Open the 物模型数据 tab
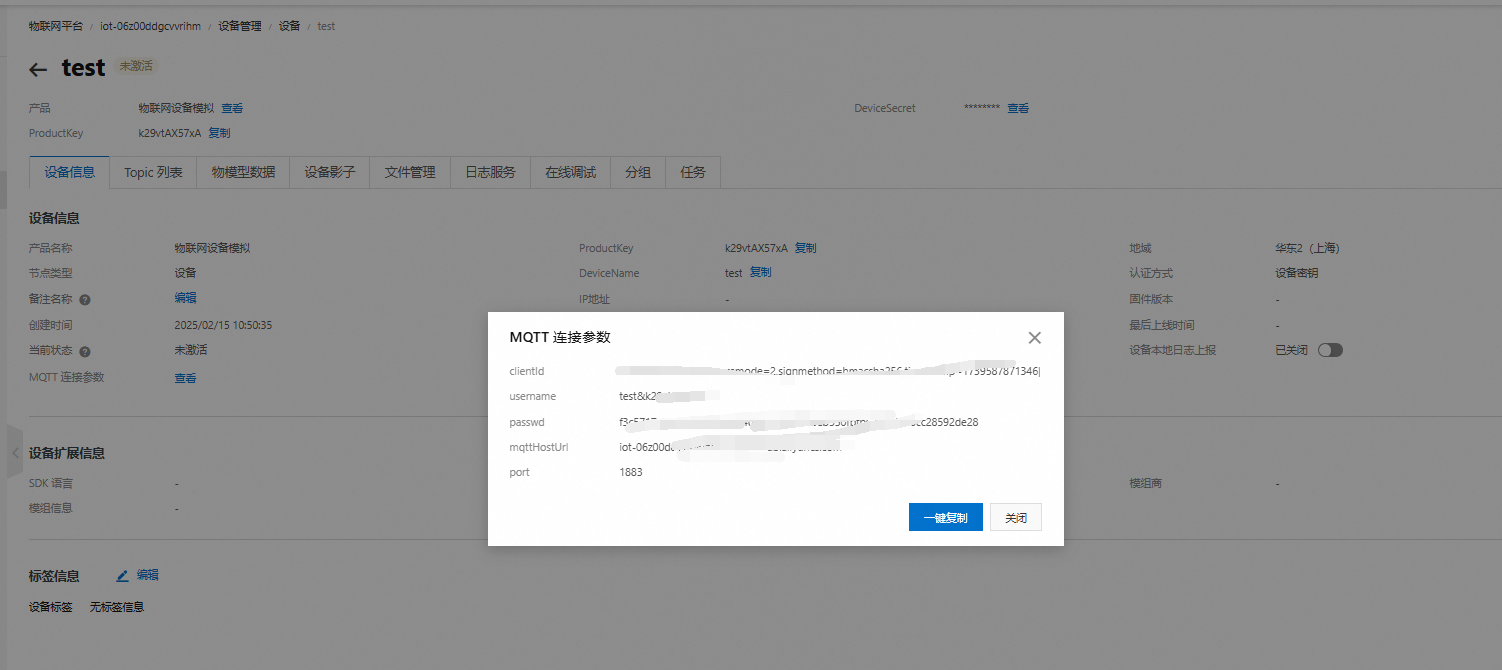 (x=243, y=172)
